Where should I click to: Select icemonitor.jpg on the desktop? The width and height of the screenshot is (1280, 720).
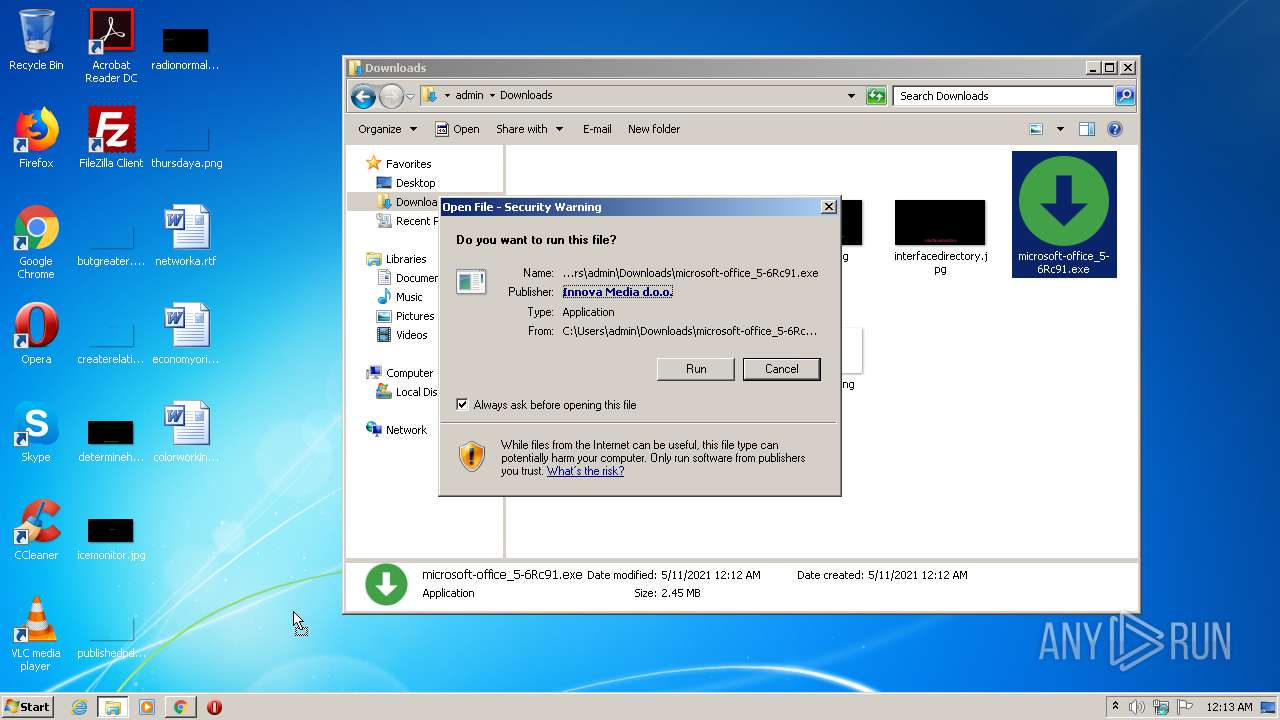tap(111, 538)
